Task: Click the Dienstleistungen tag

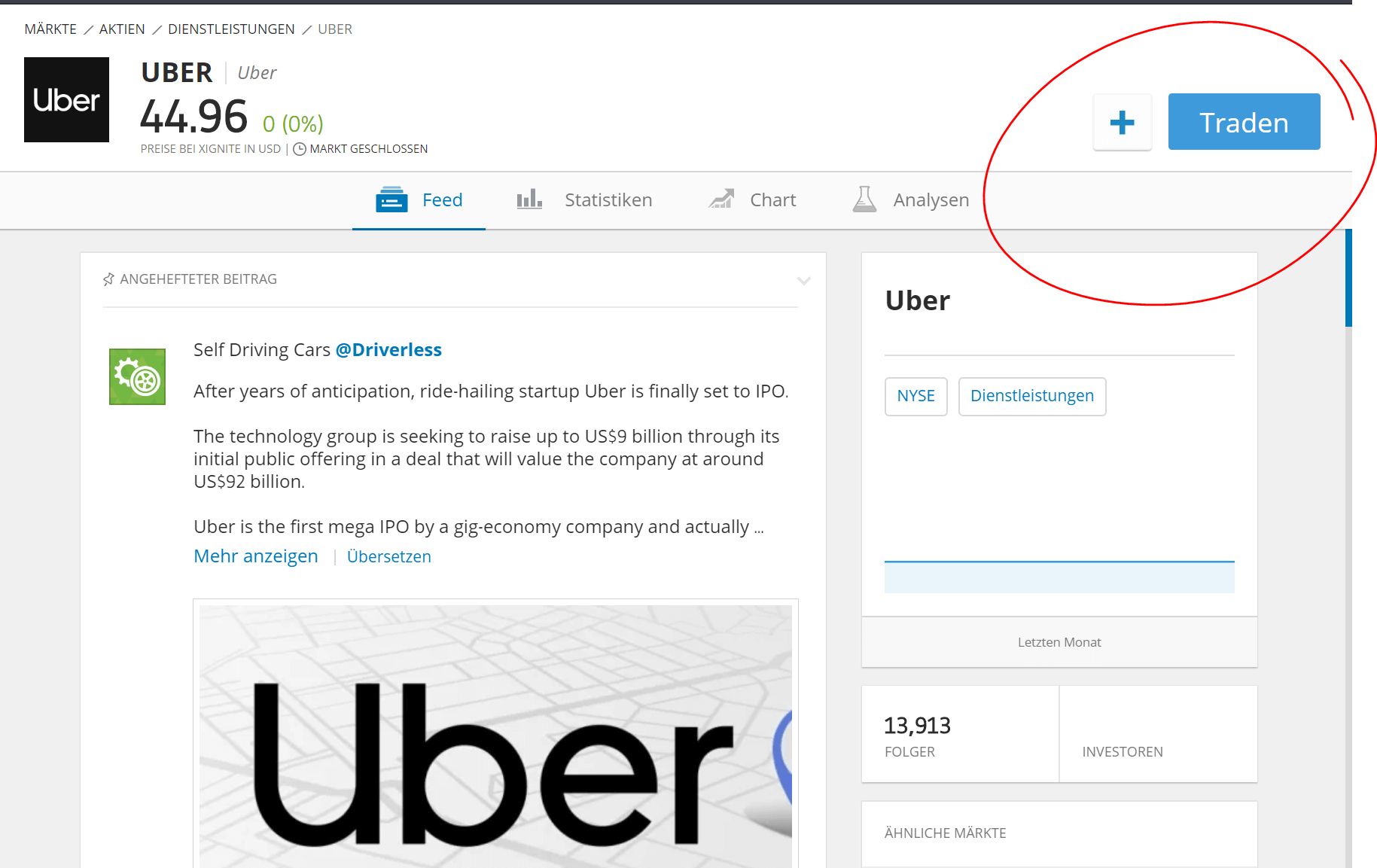Action: (1032, 396)
